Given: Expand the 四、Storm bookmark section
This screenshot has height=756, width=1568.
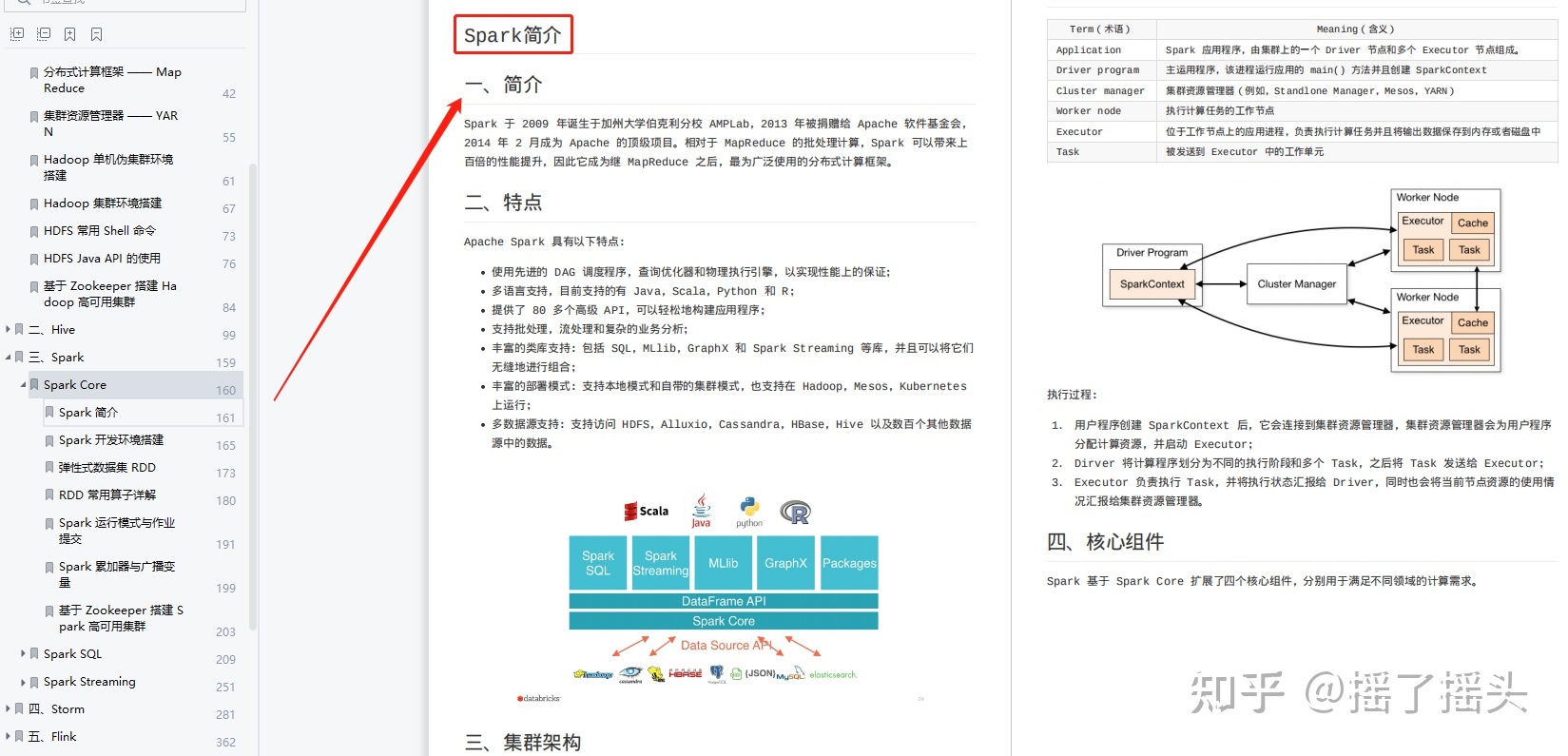Looking at the screenshot, I should point(8,708).
